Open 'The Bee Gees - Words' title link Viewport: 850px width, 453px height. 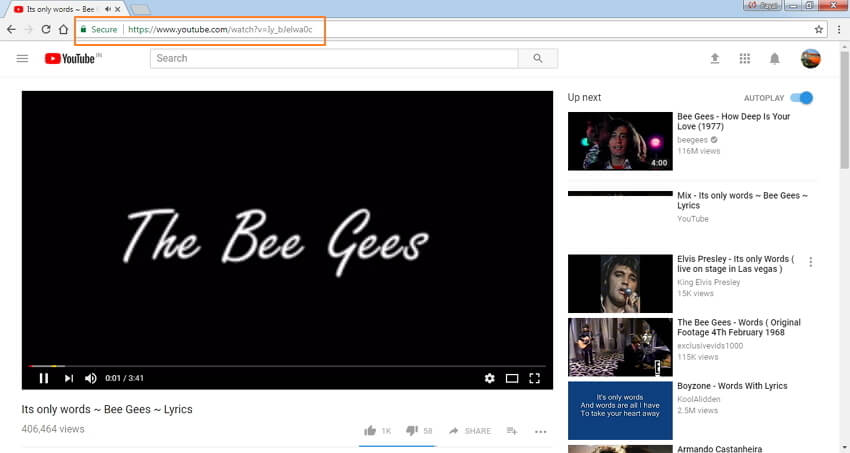coord(739,327)
